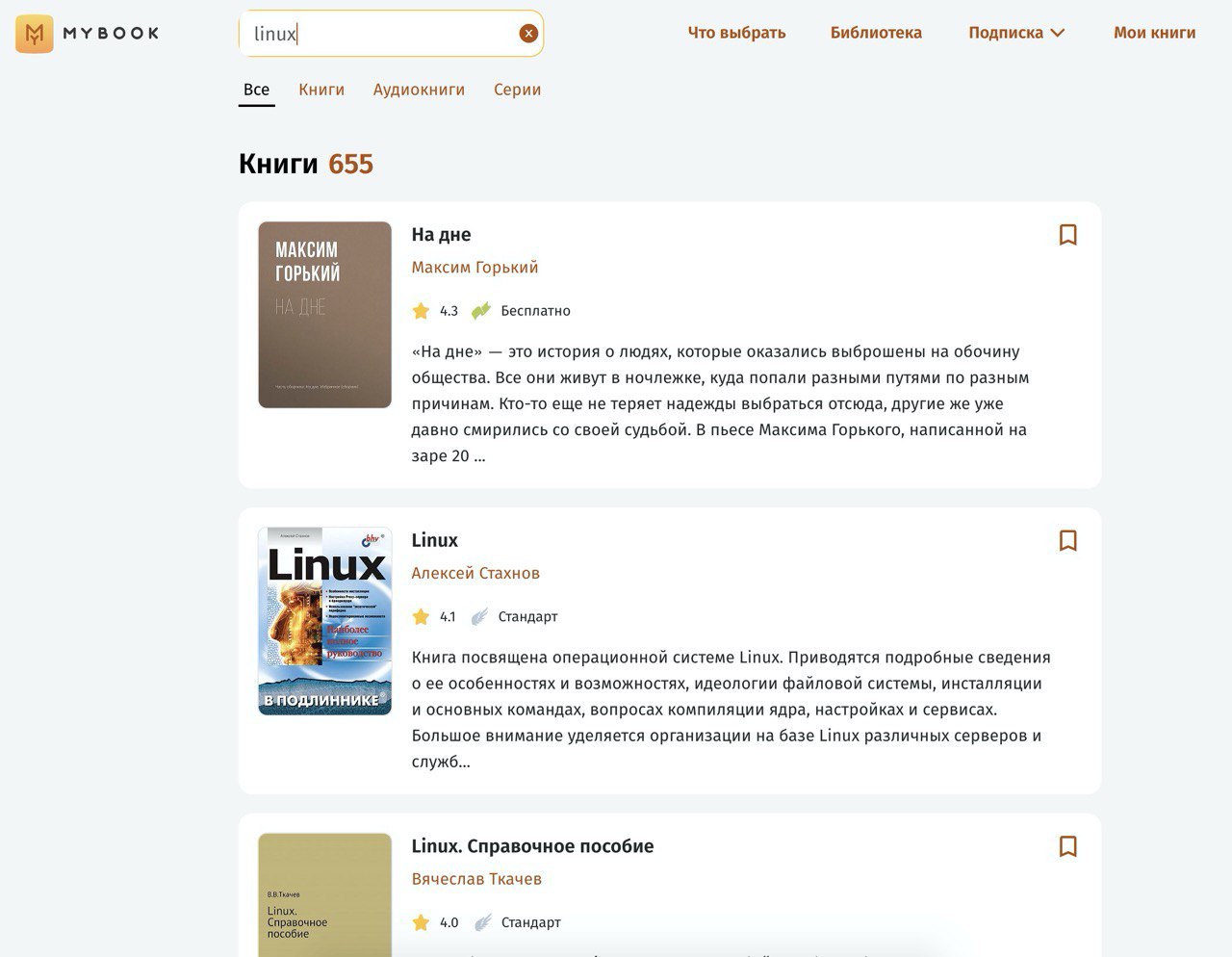
Task: Open the MyBook logo home link
Action: tap(88, 34)
